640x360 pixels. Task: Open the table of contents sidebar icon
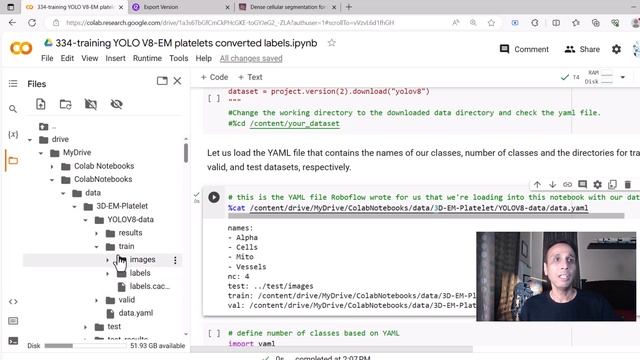(13, 84)
